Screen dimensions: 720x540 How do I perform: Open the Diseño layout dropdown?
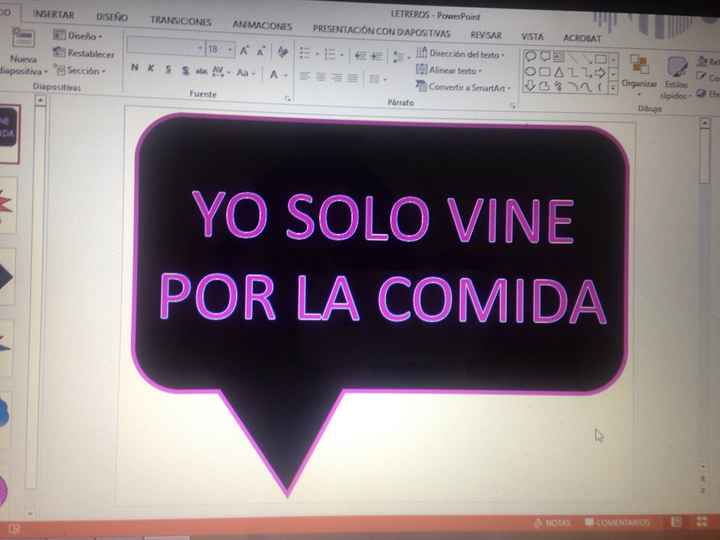78,35
